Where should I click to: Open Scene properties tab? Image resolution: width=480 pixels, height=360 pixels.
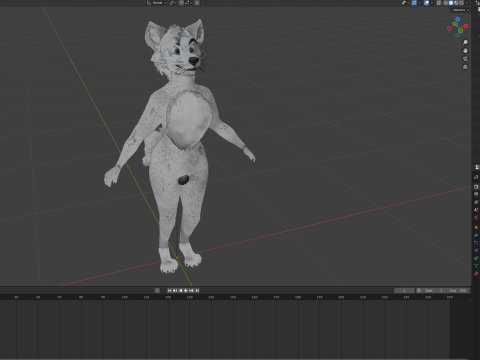(x=476, y=210)
